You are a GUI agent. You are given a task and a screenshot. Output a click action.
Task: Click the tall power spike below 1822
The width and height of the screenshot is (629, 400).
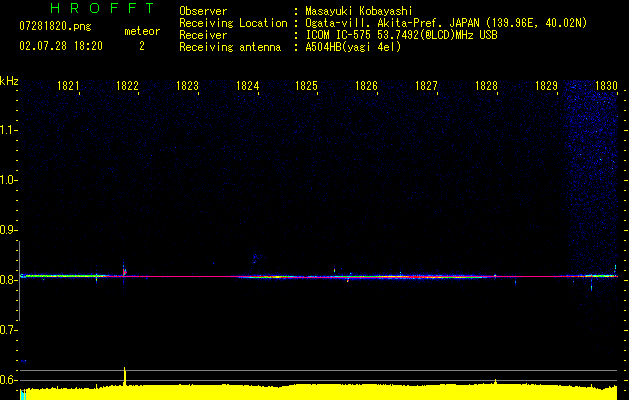click(x=125, y=376)
